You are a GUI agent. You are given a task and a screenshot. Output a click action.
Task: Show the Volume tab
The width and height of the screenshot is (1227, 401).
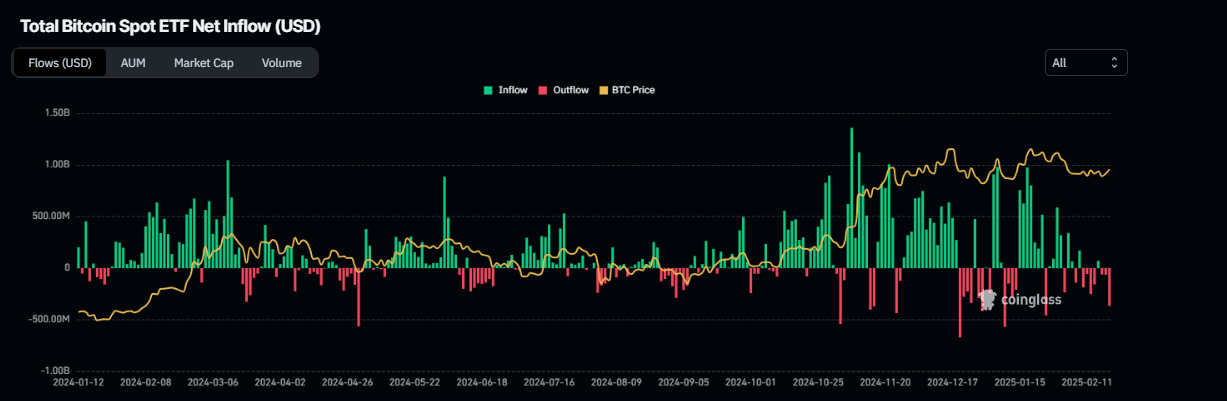[281, 63]
